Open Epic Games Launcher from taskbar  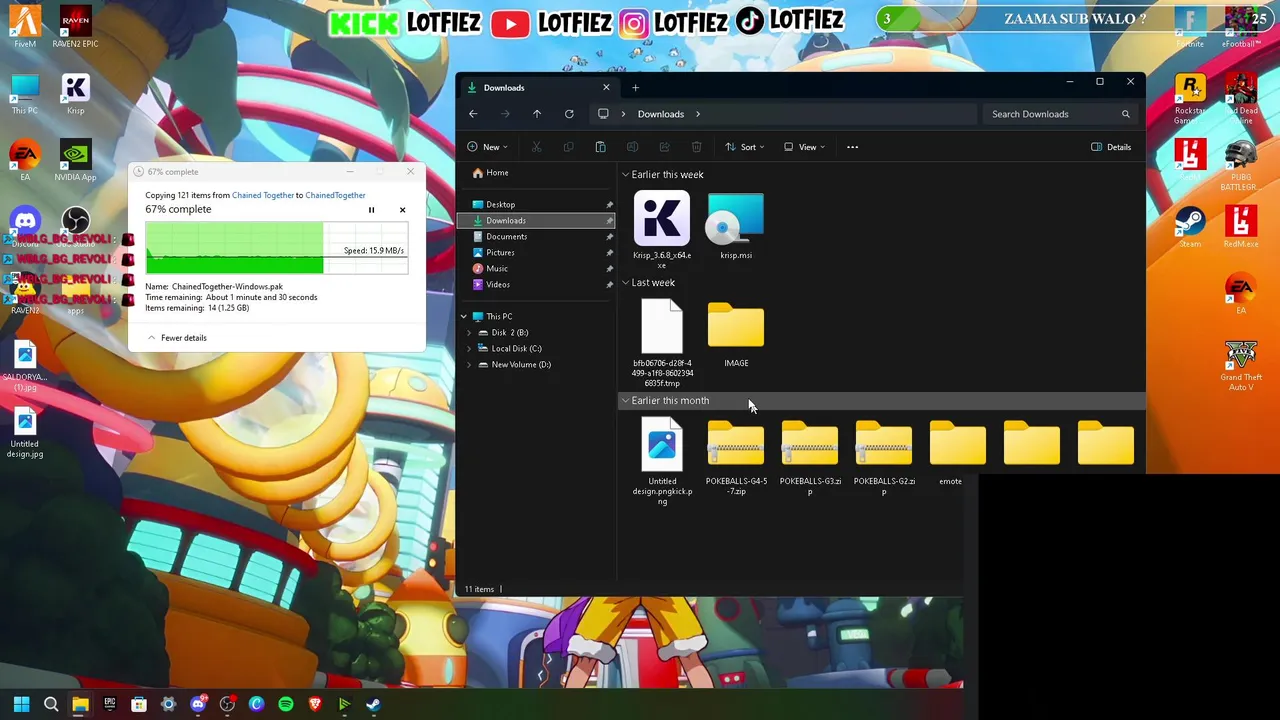click(x=110, y=705)
